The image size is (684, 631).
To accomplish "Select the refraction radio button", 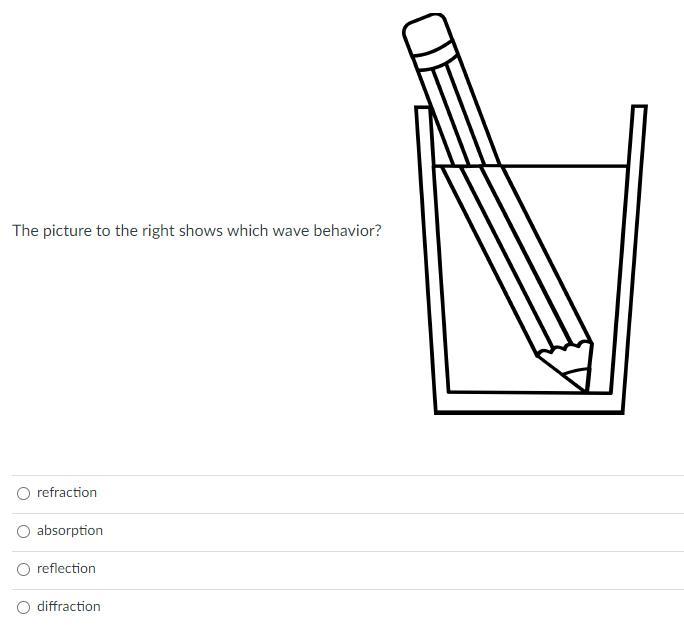I will click(x=23, y=493).
